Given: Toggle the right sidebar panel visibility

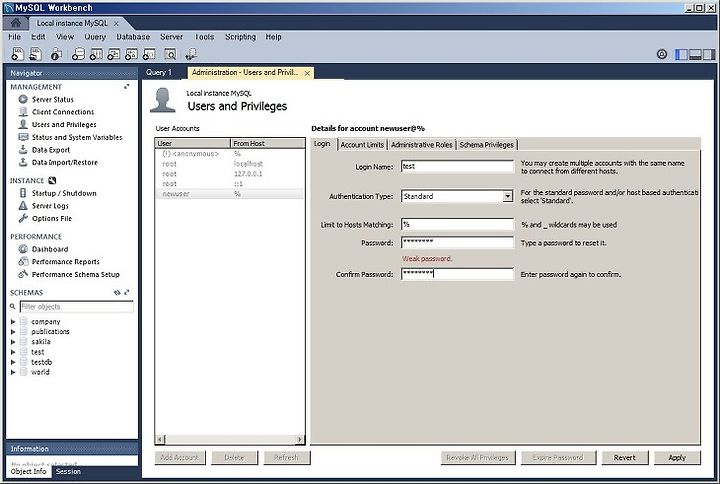Looking at the screenshot, I should 709,54.
